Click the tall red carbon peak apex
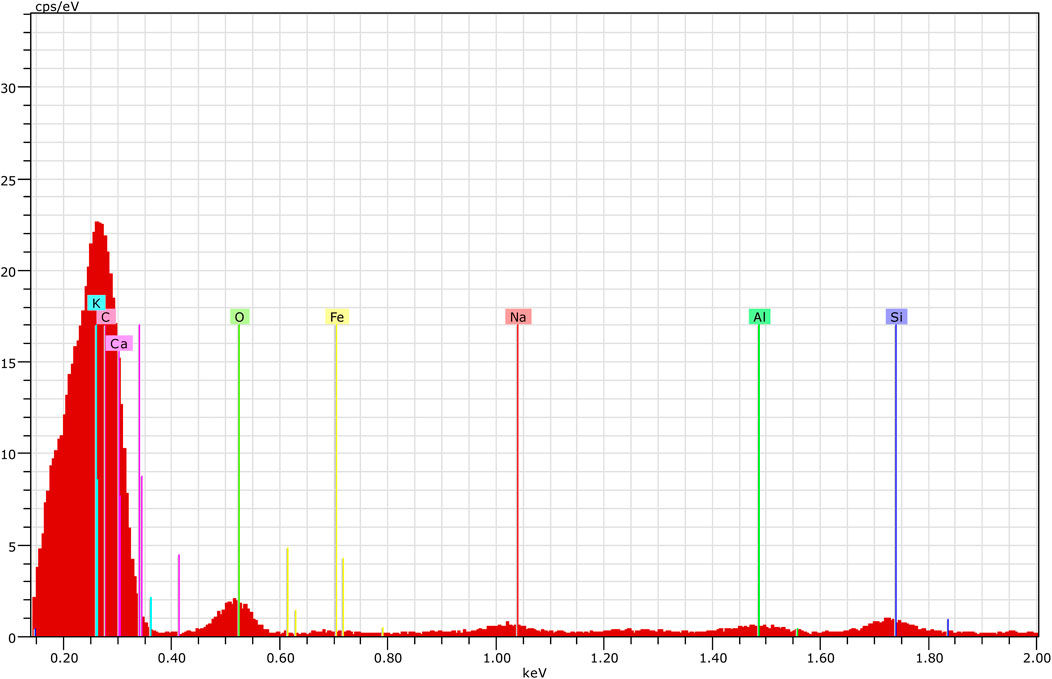Screen dimensions: 1052x679 [x=99, y=224]
